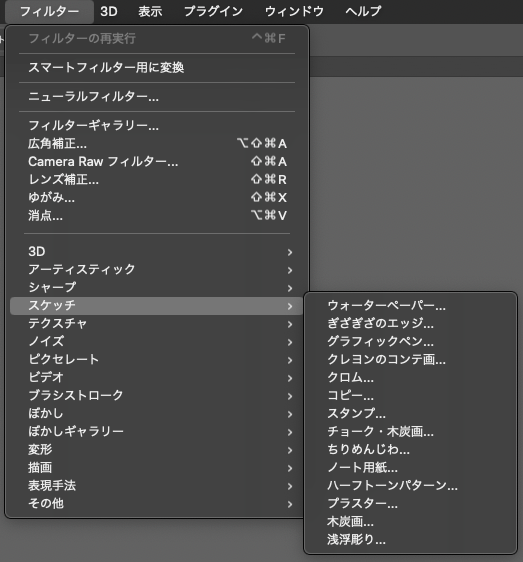
Task: Open ニューラルフィルター...
Action: click(157, 96)
